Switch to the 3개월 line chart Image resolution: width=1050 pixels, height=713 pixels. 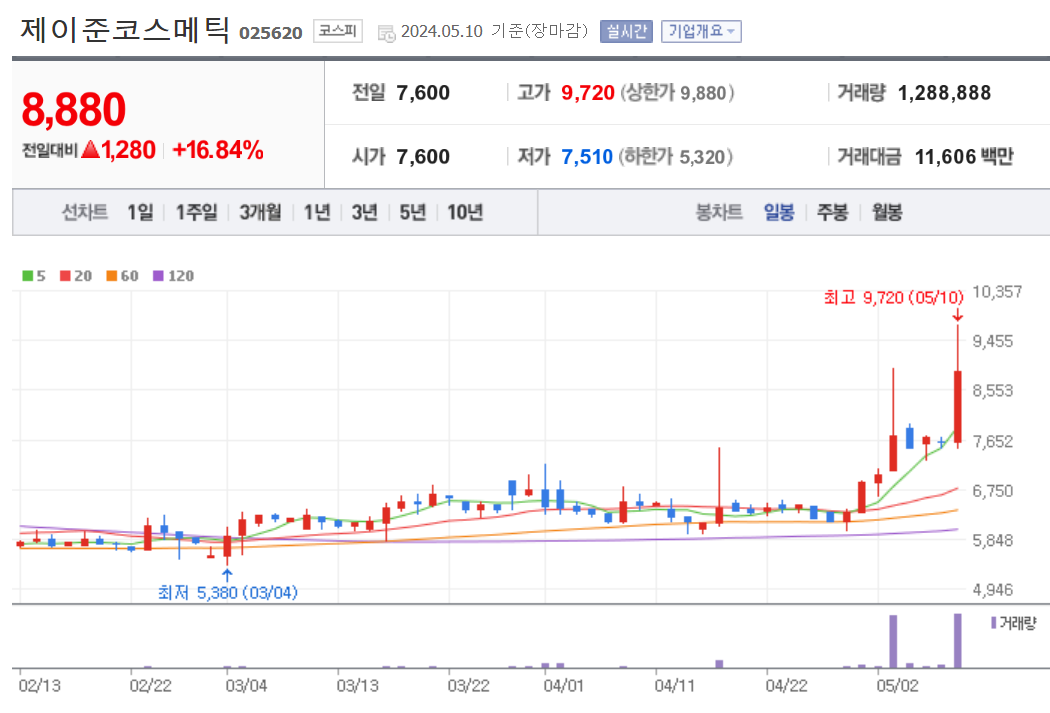(x=260, y=212)
